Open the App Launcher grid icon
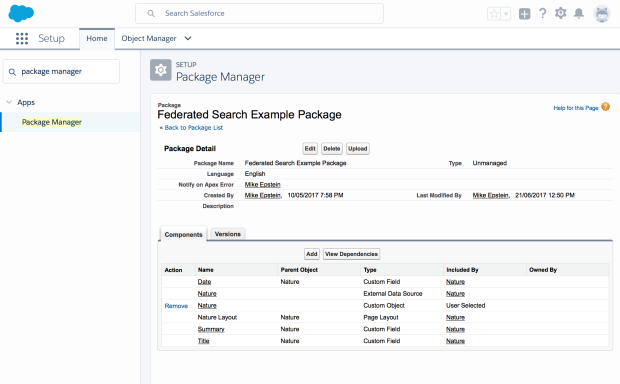 point(22,38)
